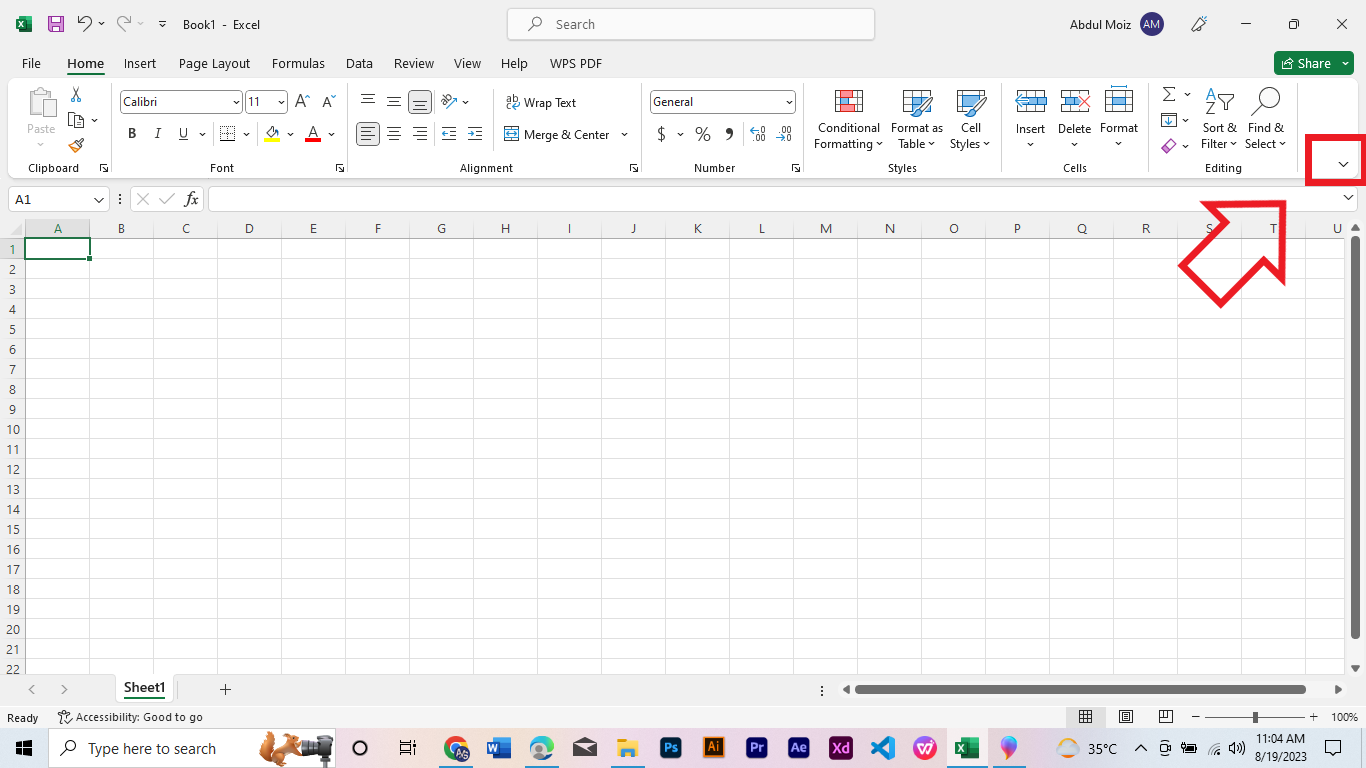Click the Increase Decimal icon
Viewport: 1366px width, 768px height.
click(758, 134)
